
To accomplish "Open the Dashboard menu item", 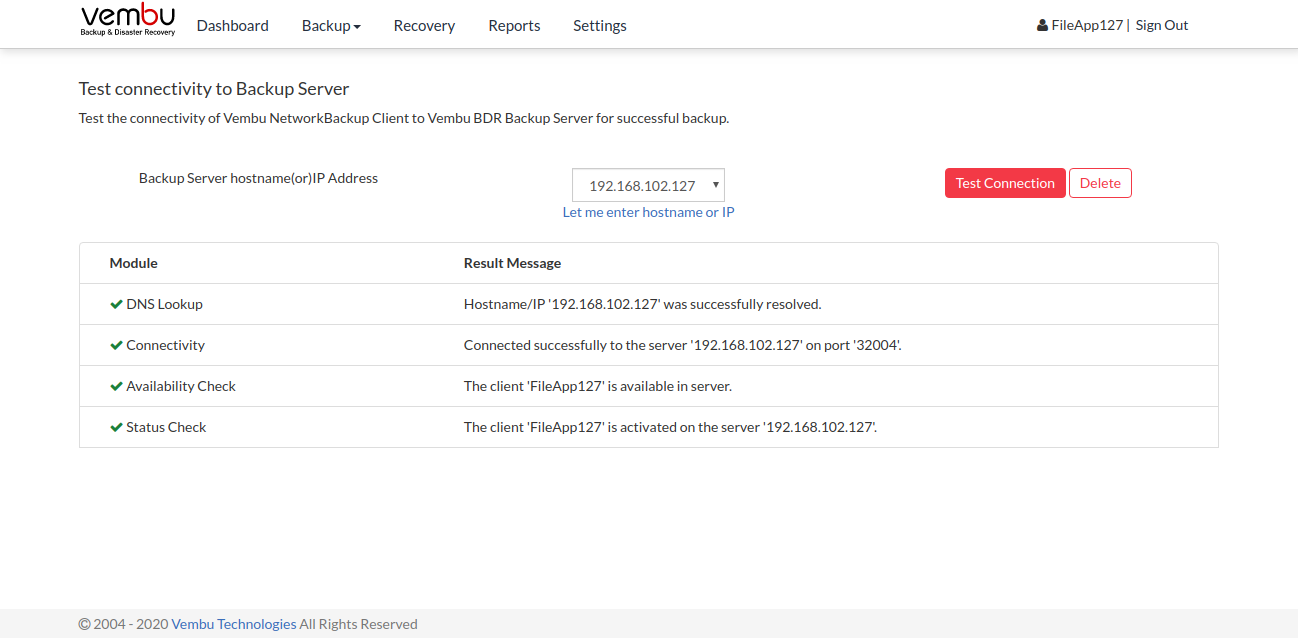I will coord(232,25).
